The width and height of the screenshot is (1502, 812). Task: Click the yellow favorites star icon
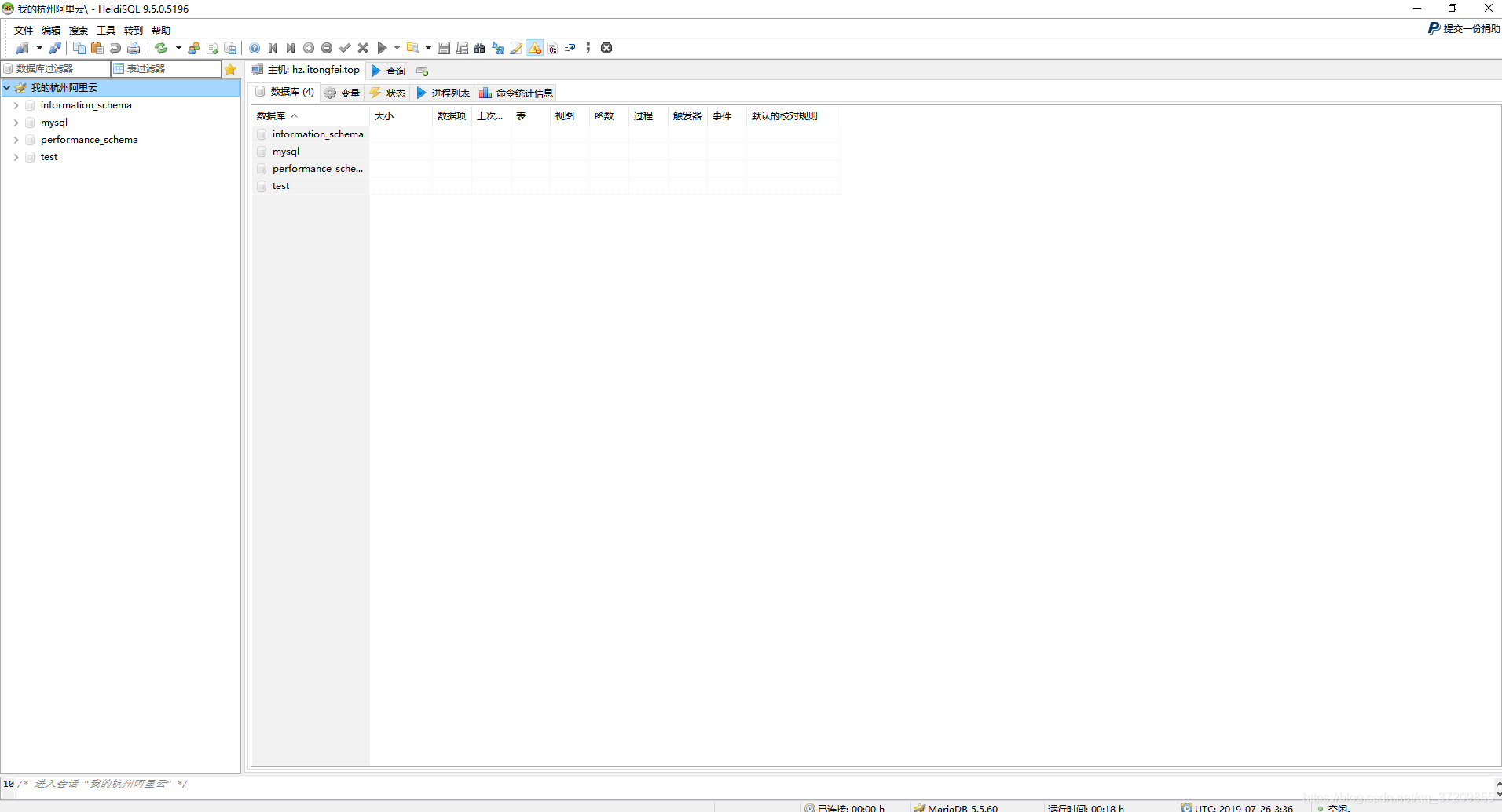coord(230,69)
